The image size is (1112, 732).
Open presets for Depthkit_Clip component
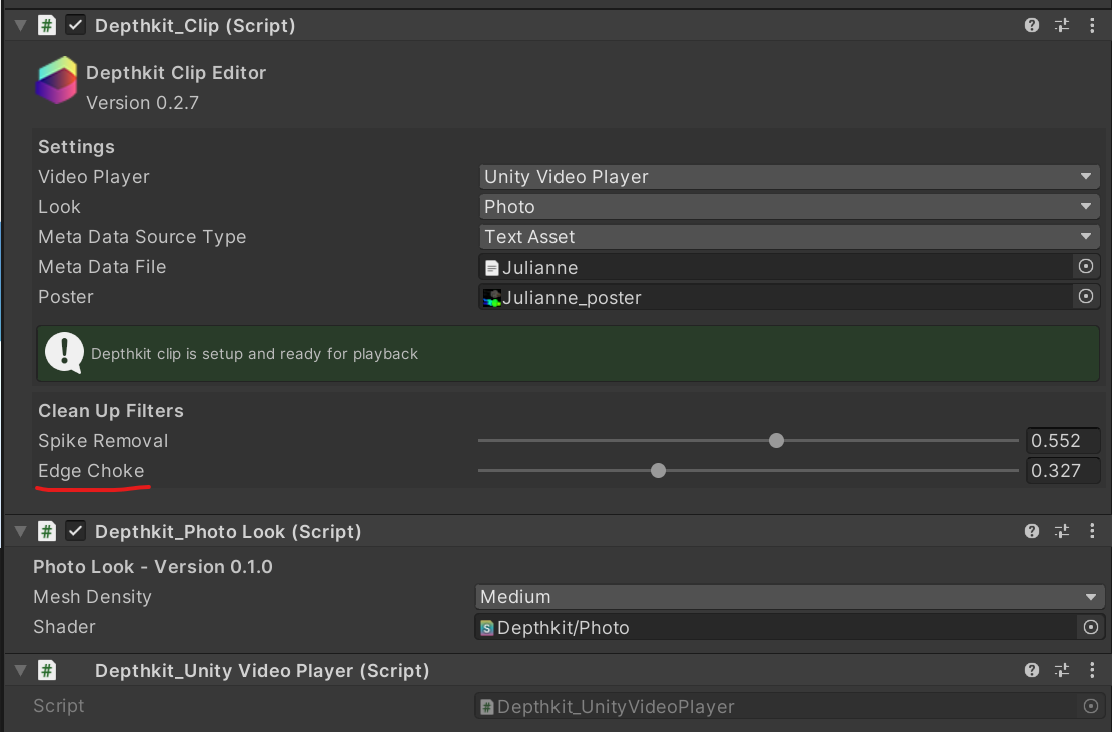tap(1062, 26)
